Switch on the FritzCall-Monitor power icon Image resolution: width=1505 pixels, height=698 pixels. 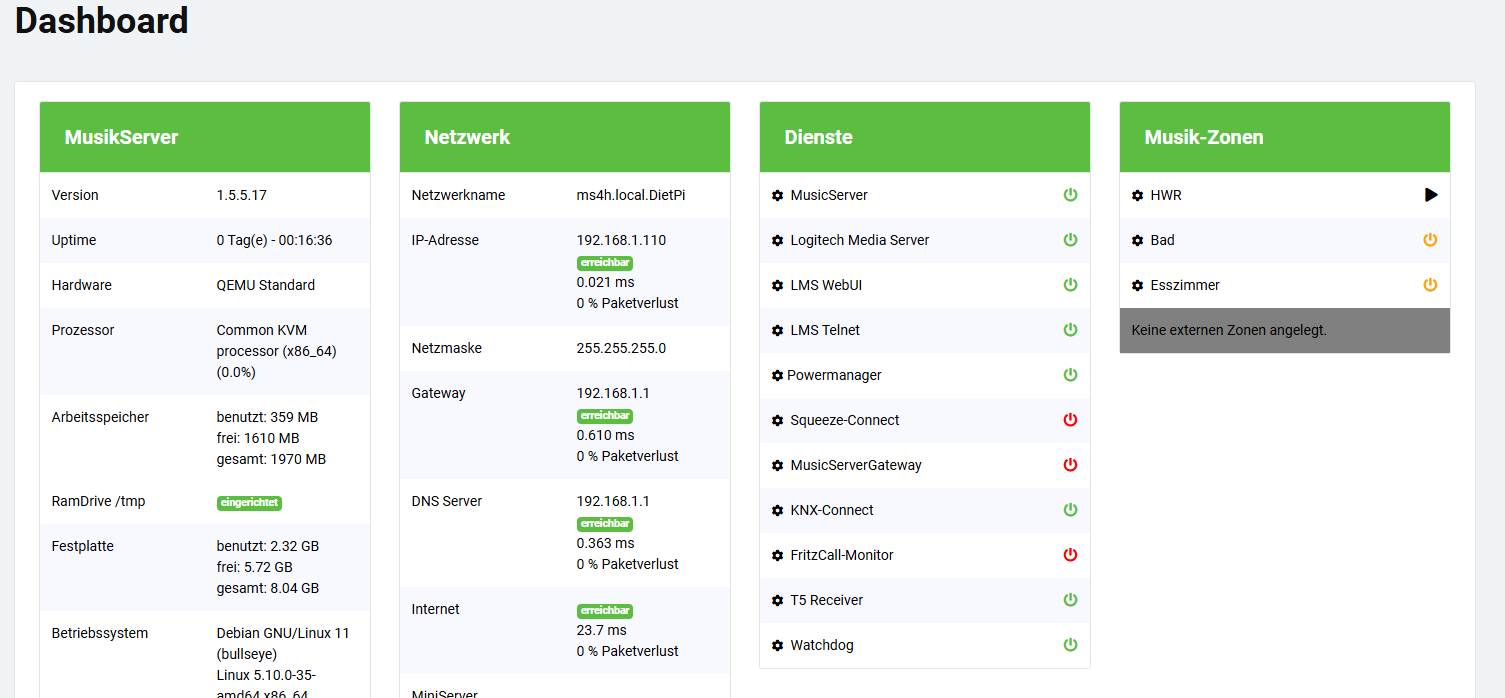pyautogui.click(x=1070, y=555)
